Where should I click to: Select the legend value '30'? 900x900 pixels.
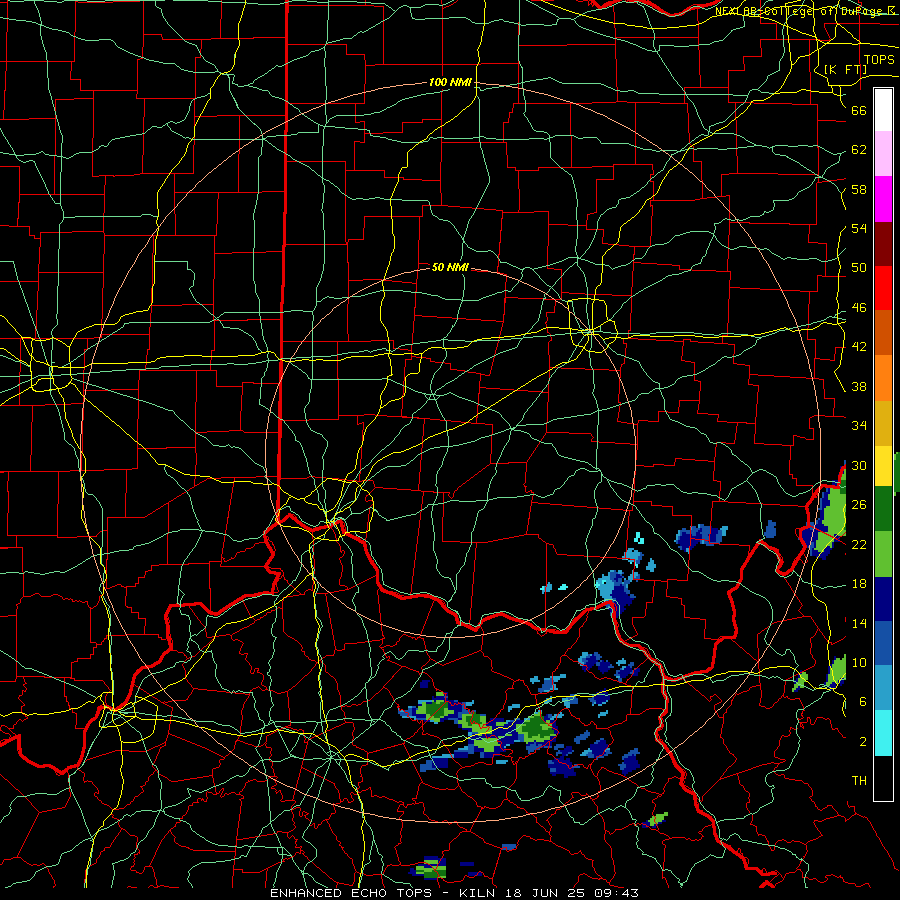859,465
